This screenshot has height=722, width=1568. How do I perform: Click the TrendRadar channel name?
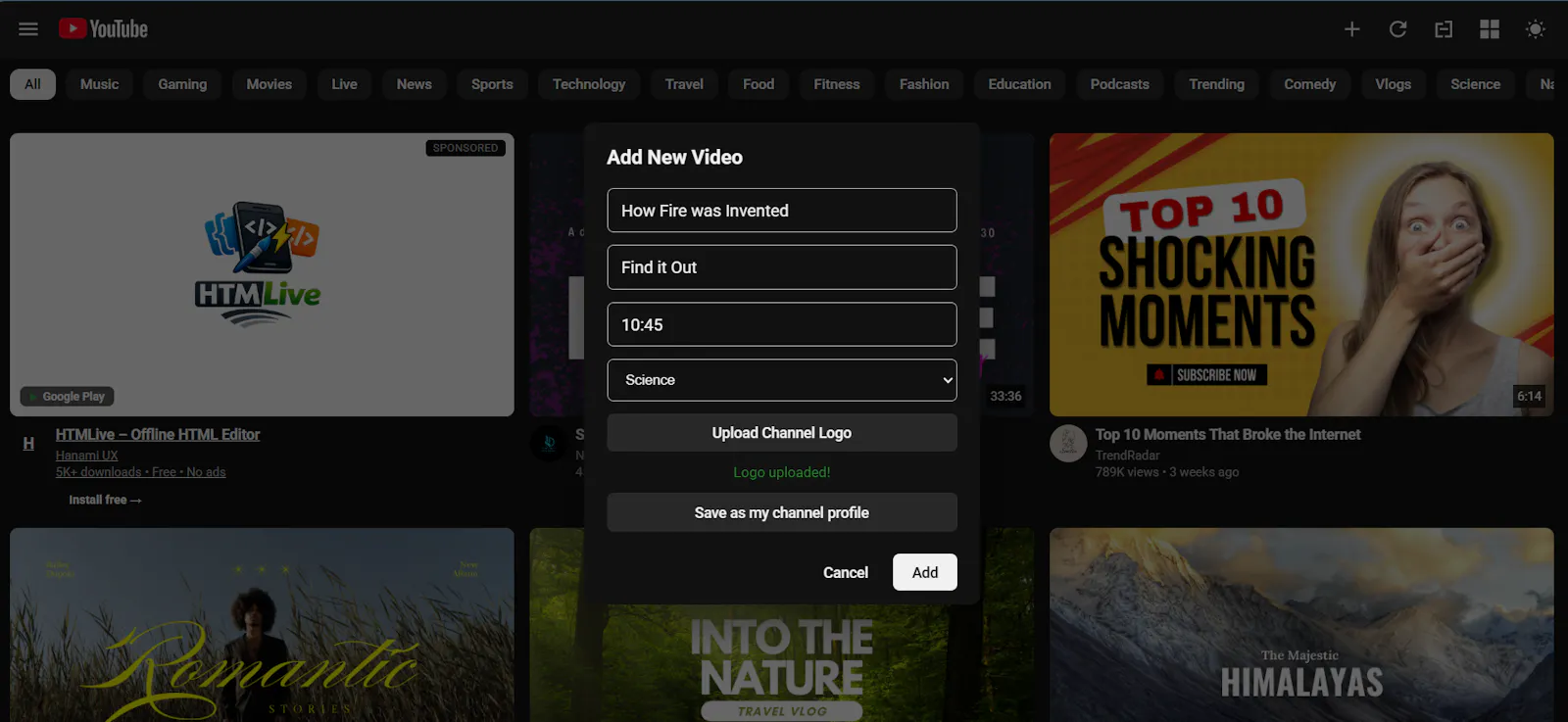1127,456
